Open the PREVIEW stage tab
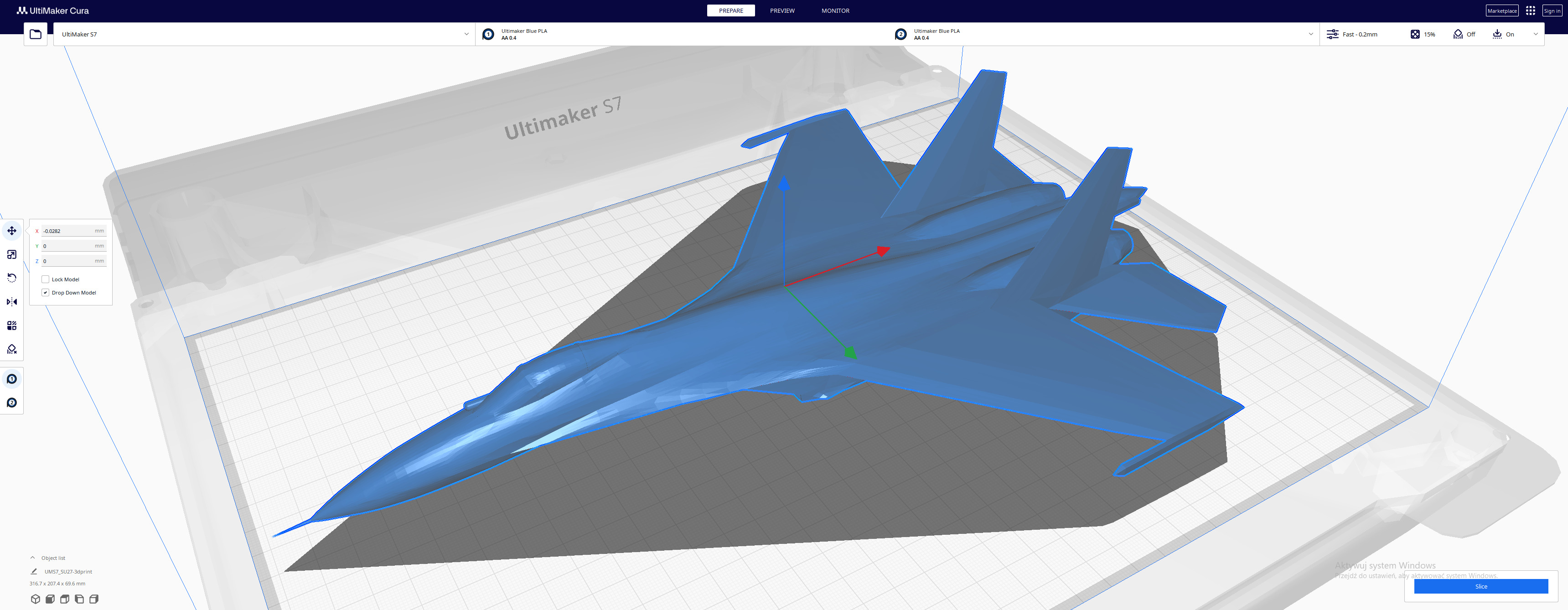The width and height of the screenshot is (1568, 610). (x=782, y=10)
